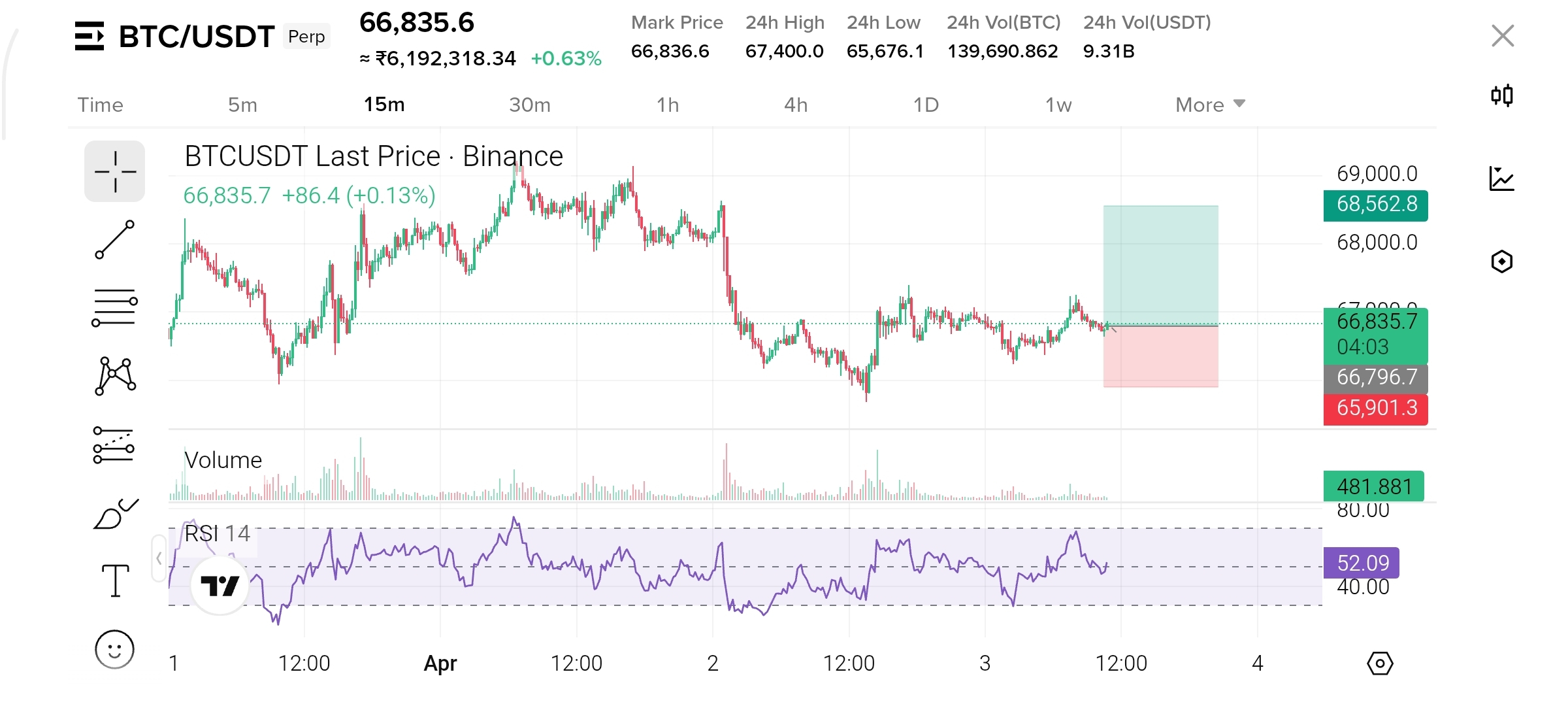Click the 66,835.6 last price header
The image size is (1568, 706).
tap(417, 23)
